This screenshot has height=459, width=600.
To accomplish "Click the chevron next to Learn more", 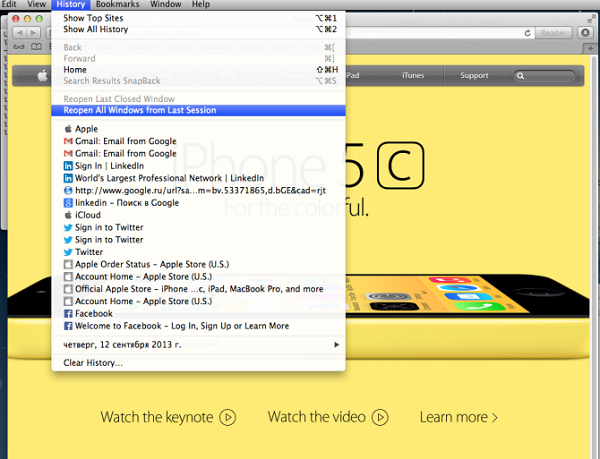I will pos(494,417).
